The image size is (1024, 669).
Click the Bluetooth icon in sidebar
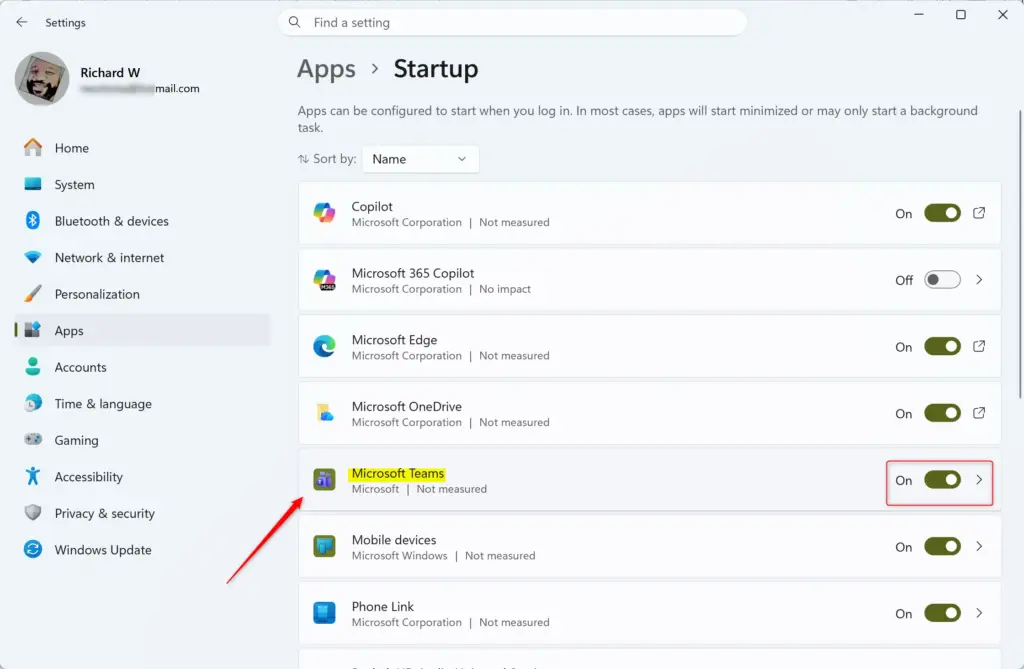click(33, 221)
